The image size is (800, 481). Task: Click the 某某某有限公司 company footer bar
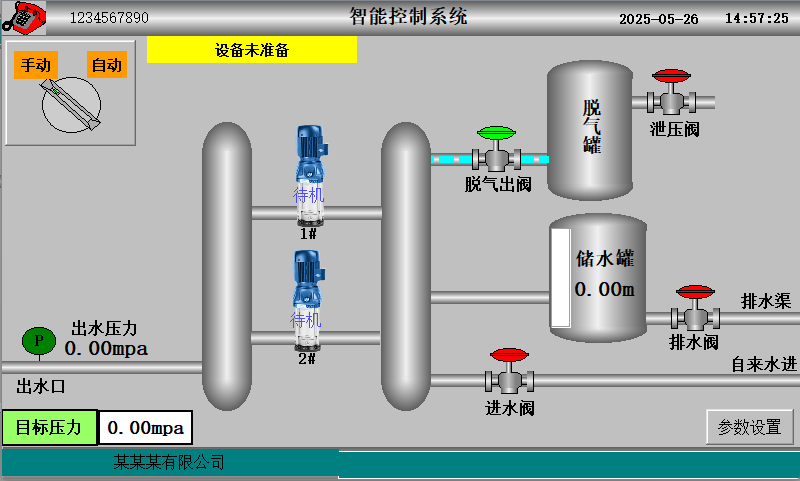[169, 463]
